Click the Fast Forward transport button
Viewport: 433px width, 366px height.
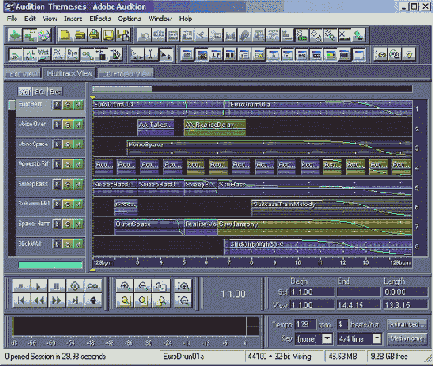[x=57, y=301]
